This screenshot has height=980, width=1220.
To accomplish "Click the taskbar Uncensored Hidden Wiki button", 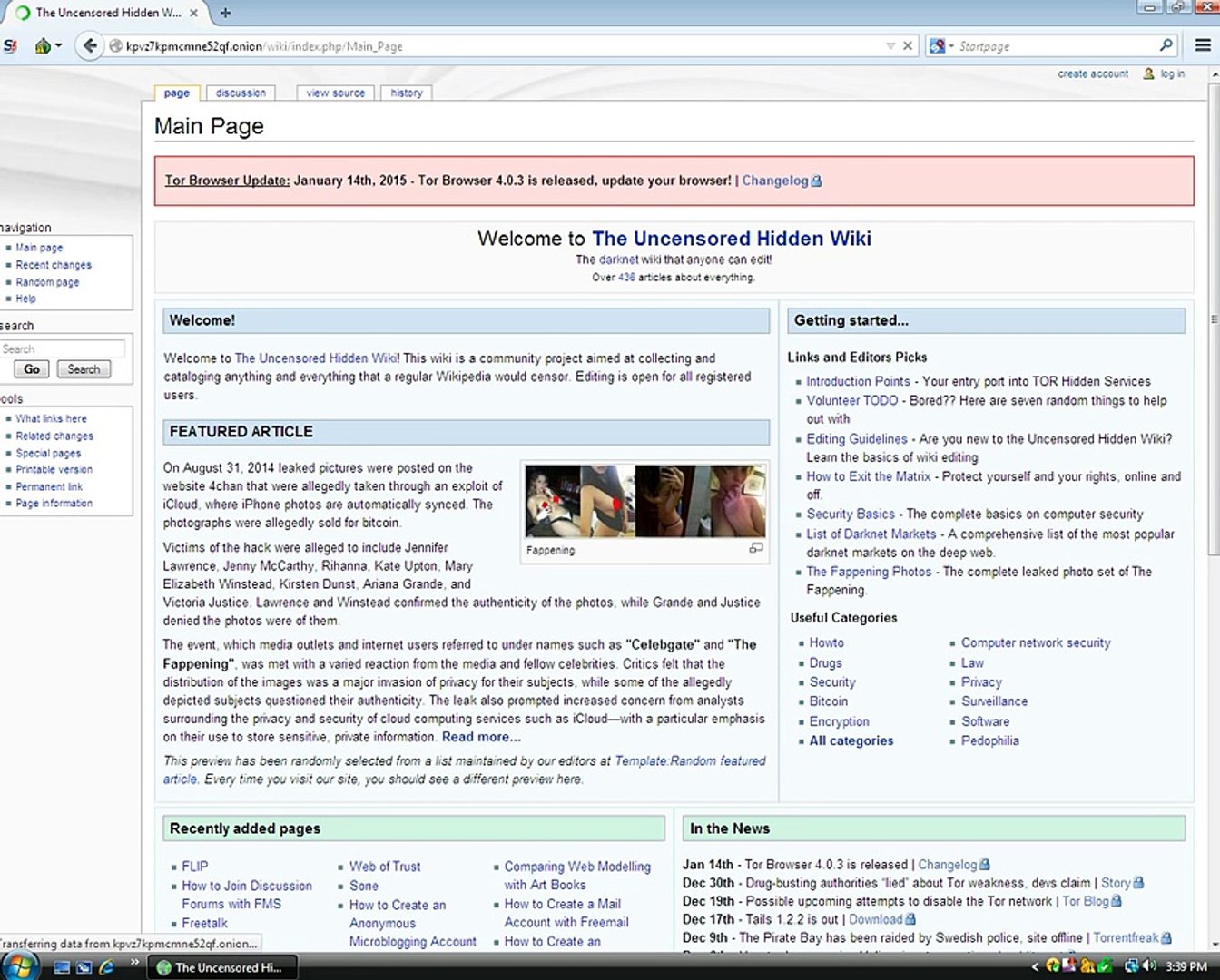I will [x=222, y=967].
